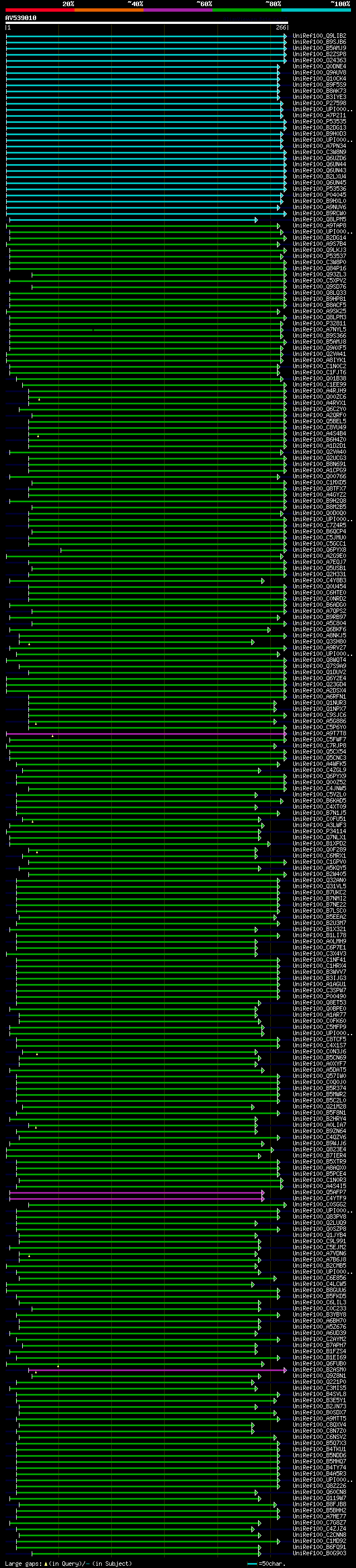This screenshot has height=1568, width=356.
Task: Select label UniRef100_A9TAP8
Action: [319, 226]
